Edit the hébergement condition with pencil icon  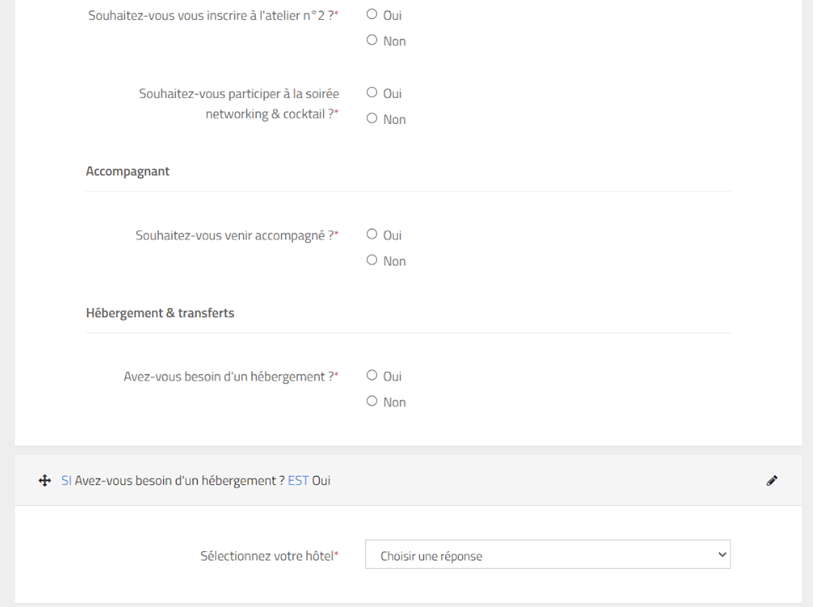tap(772, 481)
